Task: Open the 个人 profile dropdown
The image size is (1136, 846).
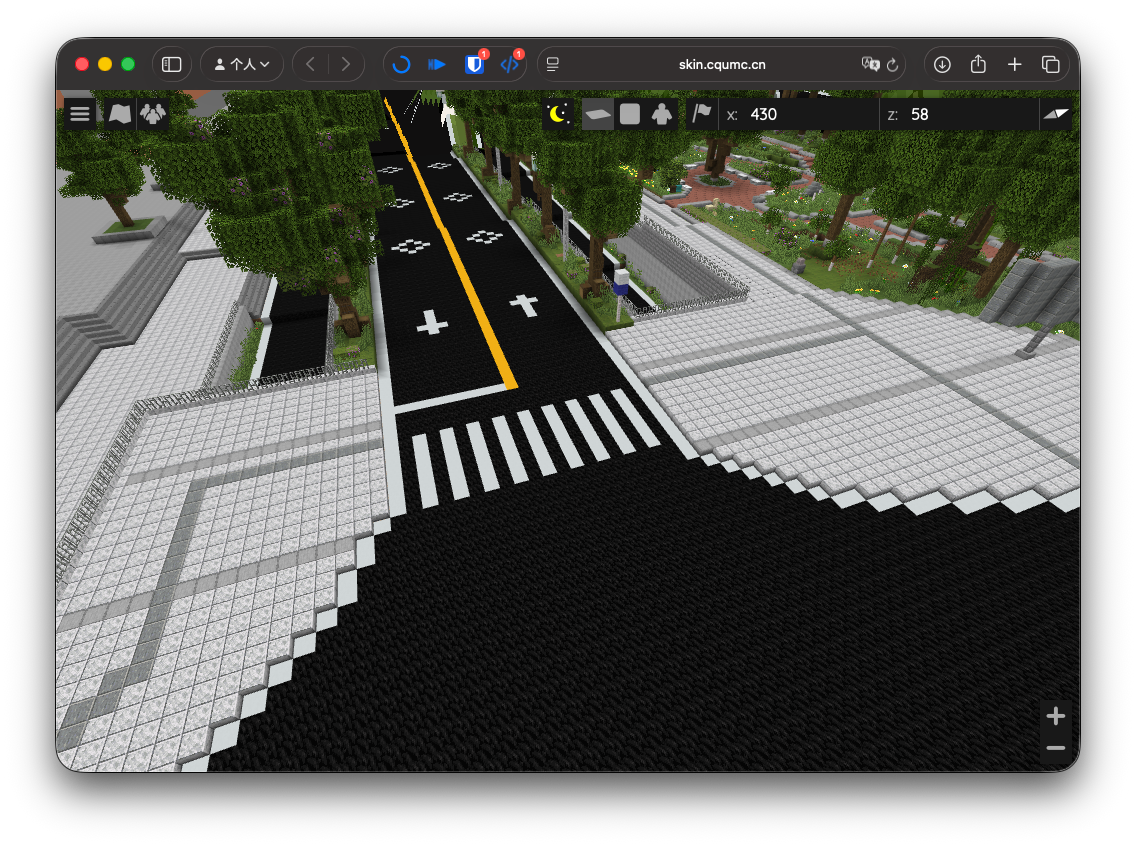Action: click(242, 64)
